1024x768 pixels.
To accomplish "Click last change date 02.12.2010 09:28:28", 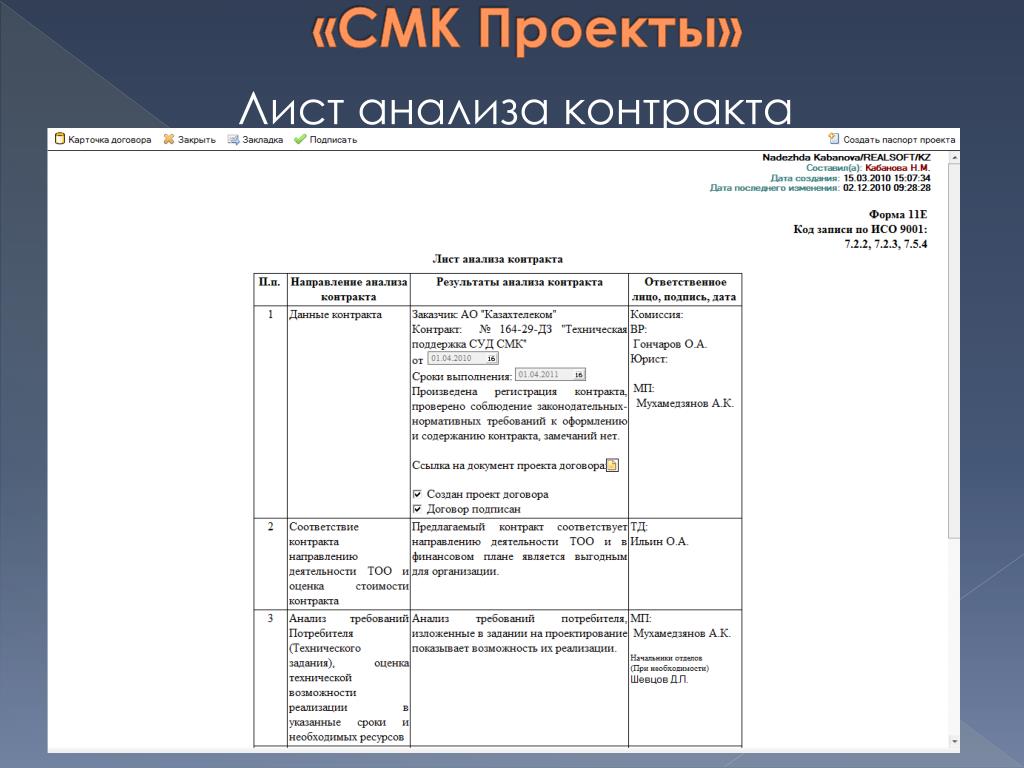I will (x=887, y=187).
